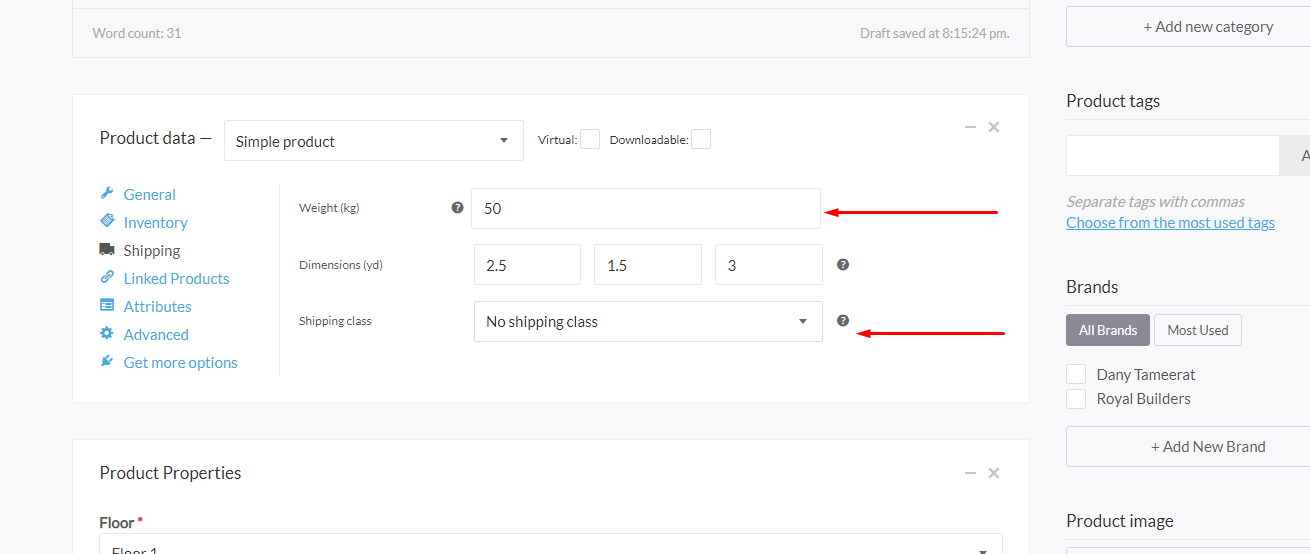Image resolution: width=1310 pixels, height=554 pixels.
Task: Switch to Most Used brands tab
Action: click(x=1197, y=331)
